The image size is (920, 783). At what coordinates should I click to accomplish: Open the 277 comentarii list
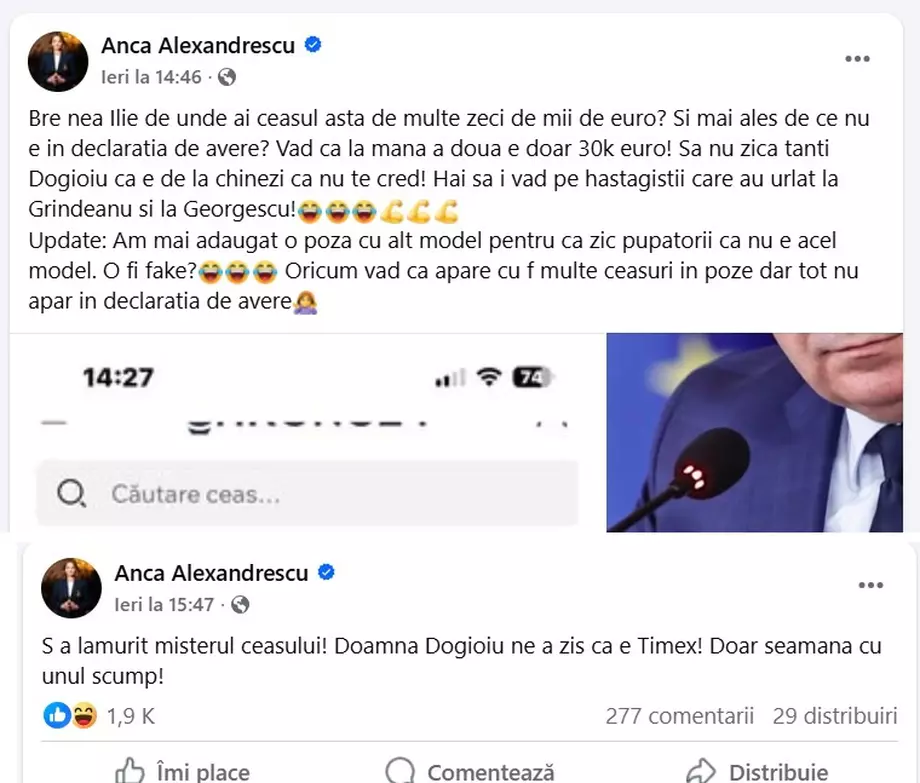(x=679, y=716)
